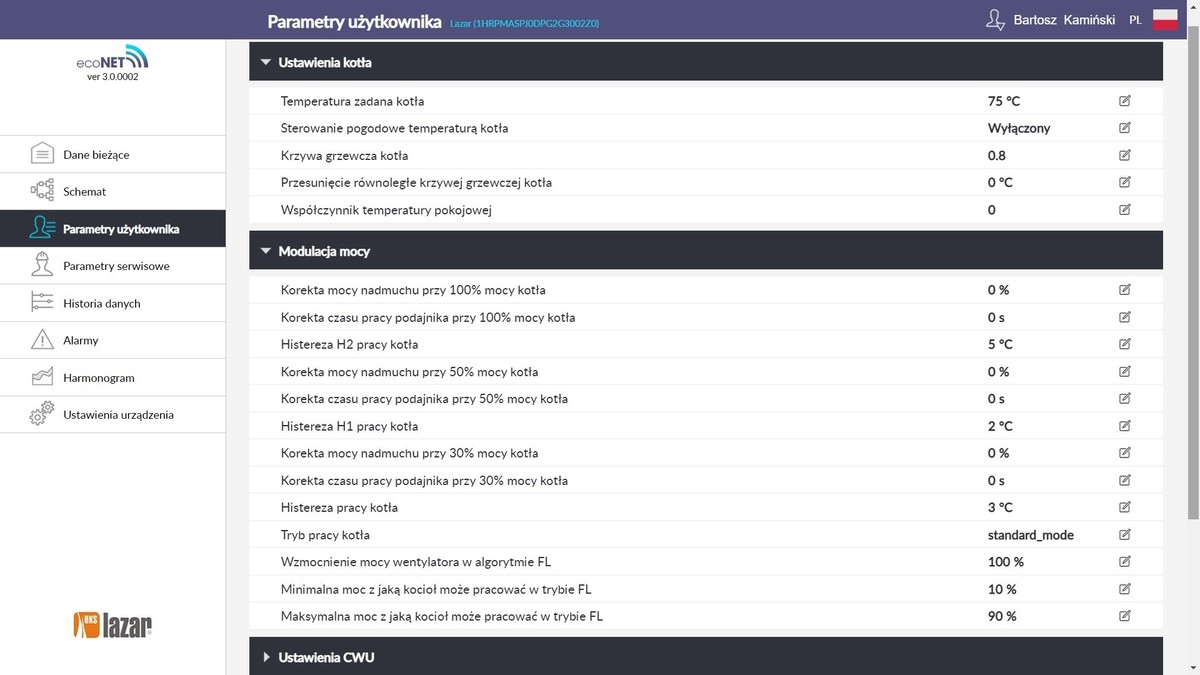
Task: Open Dane bieżące menu item
Action: tap(96, 155)
